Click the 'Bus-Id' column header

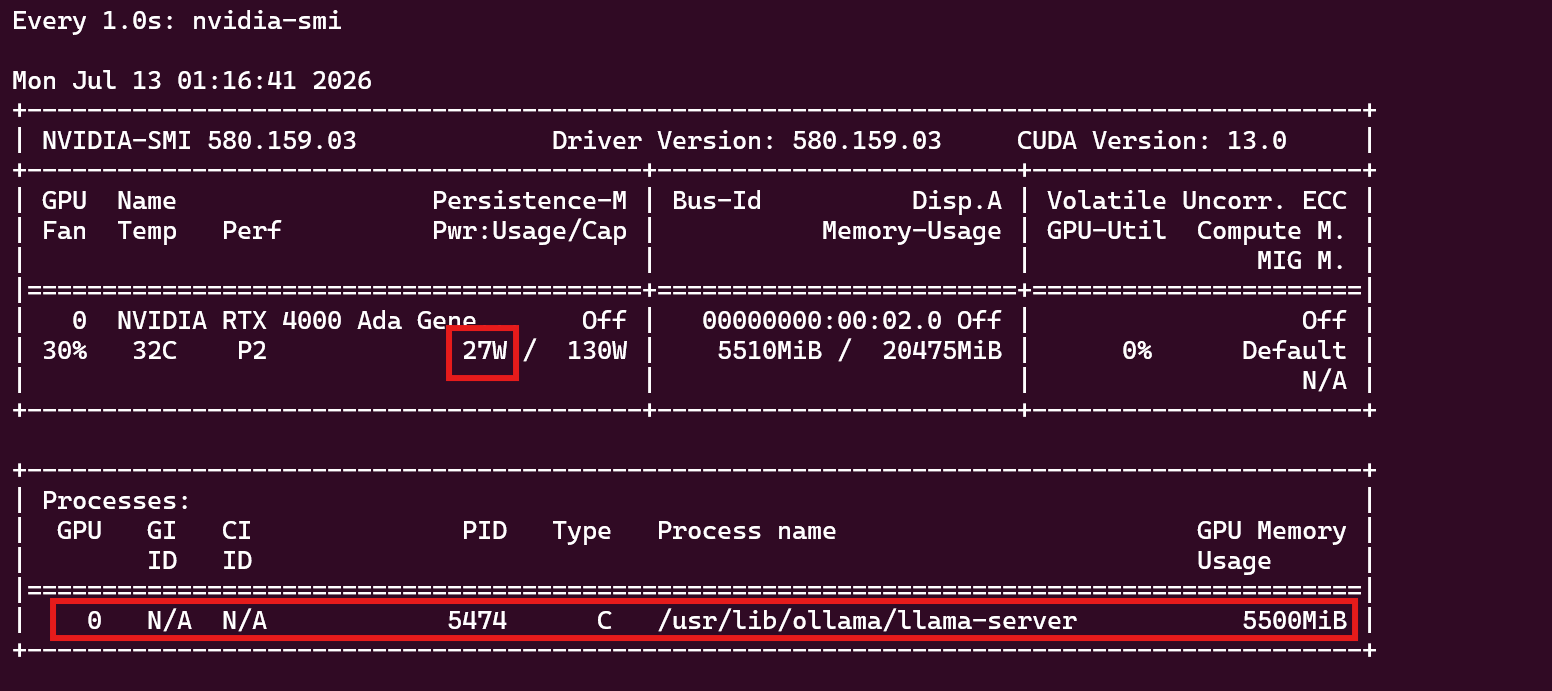click(x=717, y=201)
